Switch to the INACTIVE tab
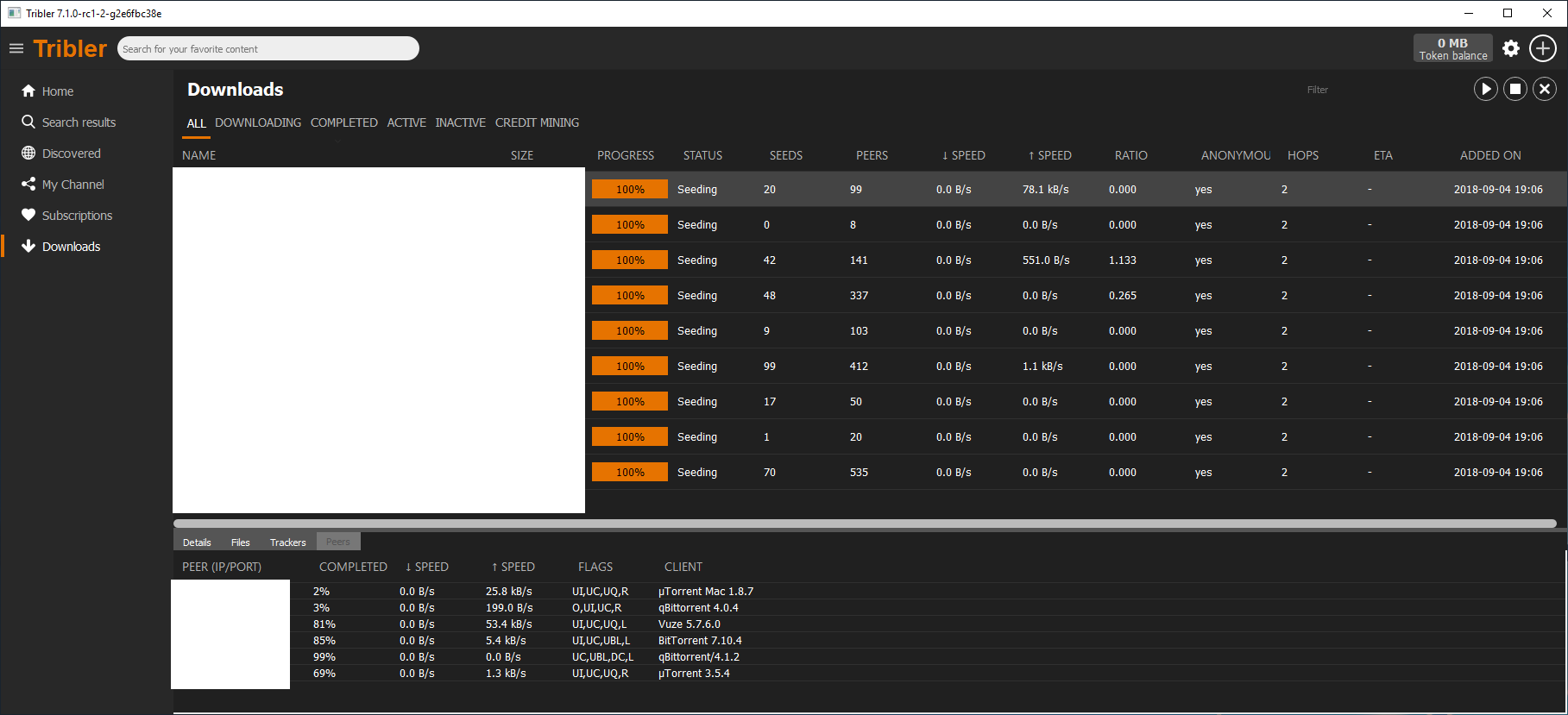The height and width of the screenshot is (715, 1568). pyautogui.click(x=461, y=122)
